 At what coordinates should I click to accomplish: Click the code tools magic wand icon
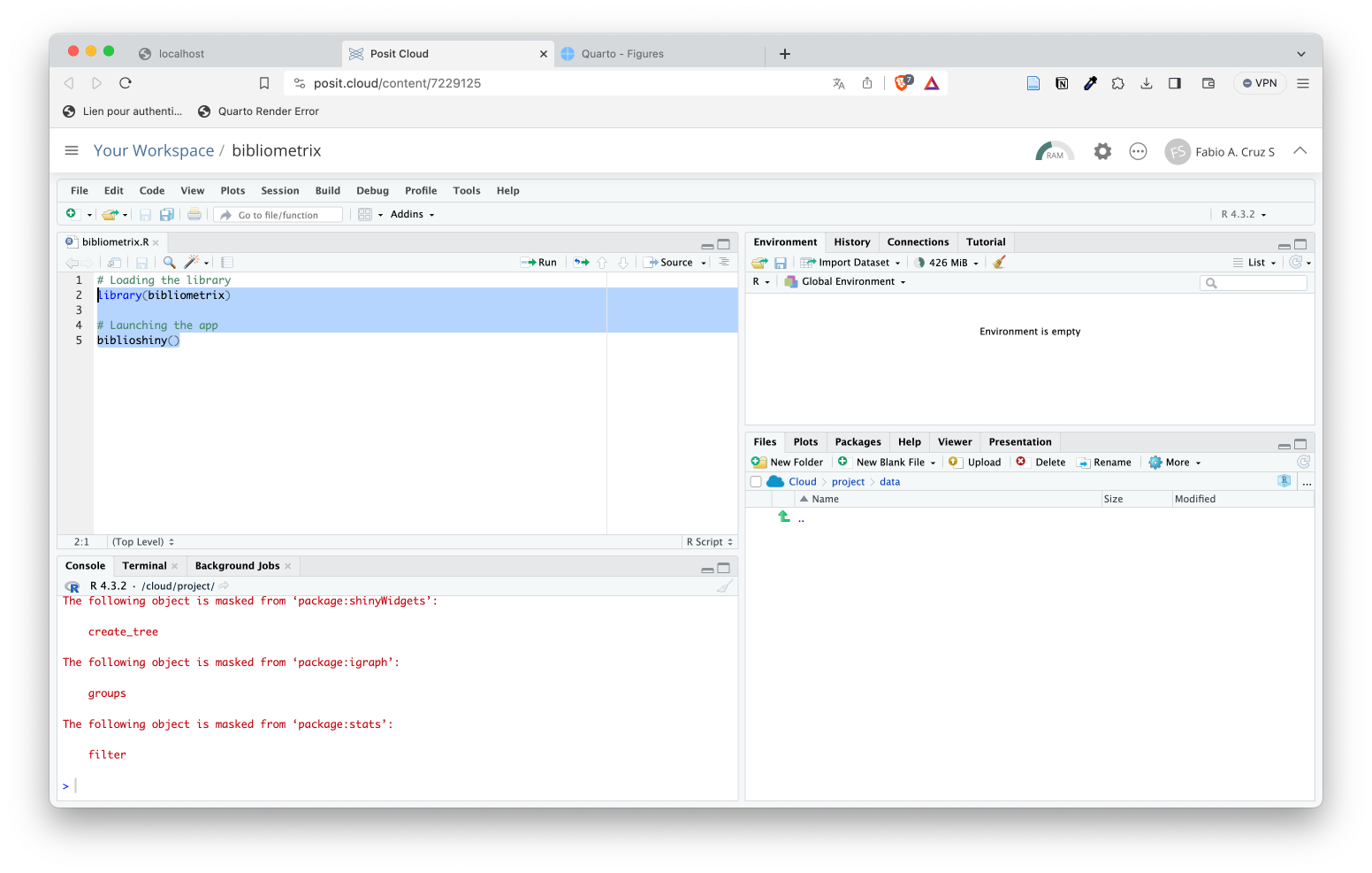[x=192, y=263]
